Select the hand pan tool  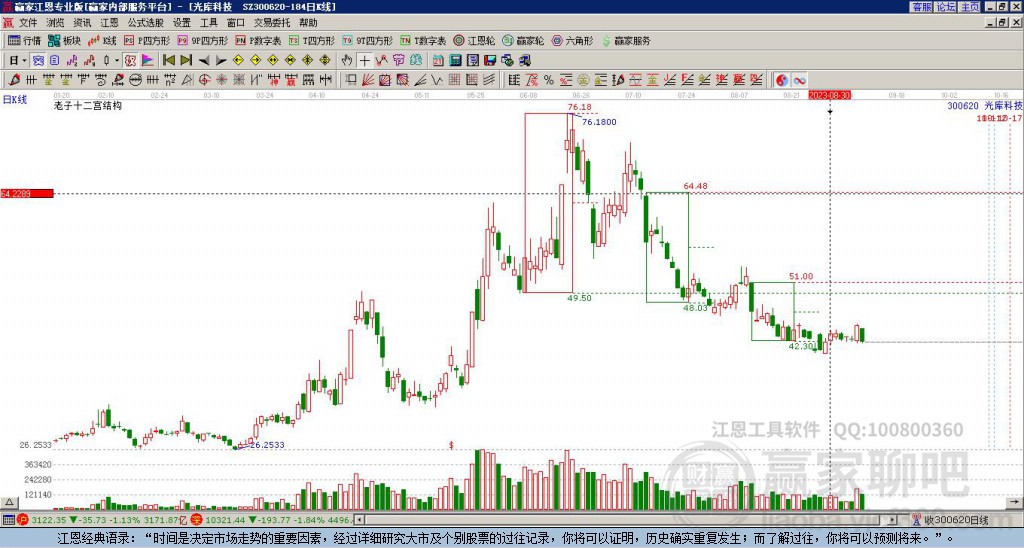pyautogui.click(x=347, y=61)
